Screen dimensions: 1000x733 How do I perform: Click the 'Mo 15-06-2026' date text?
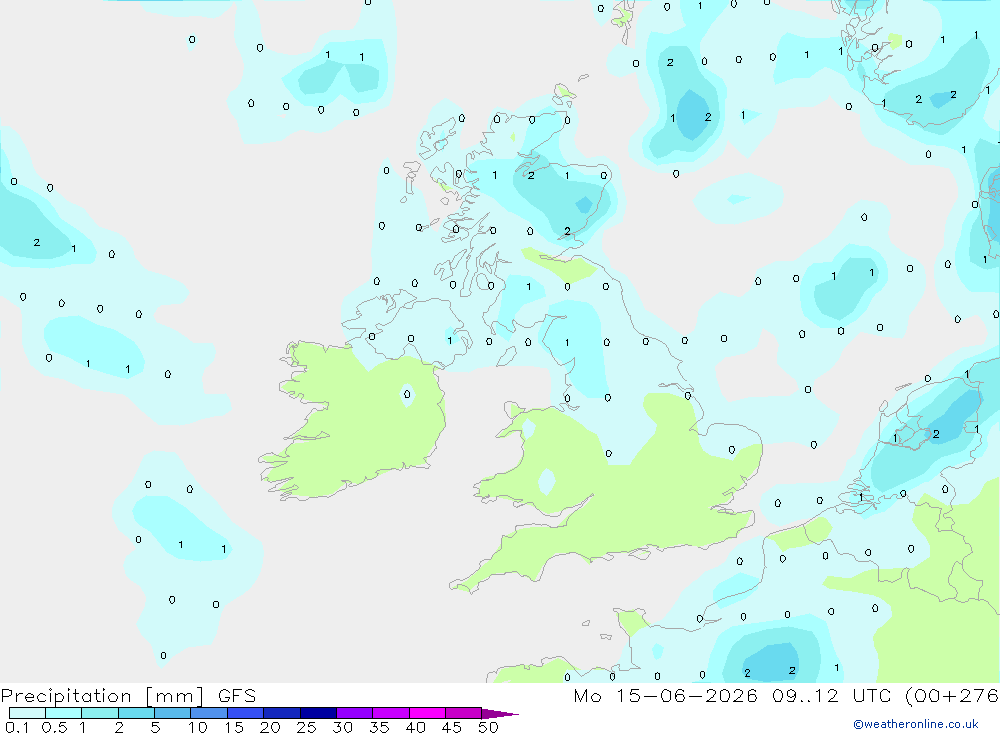[665, 696]
